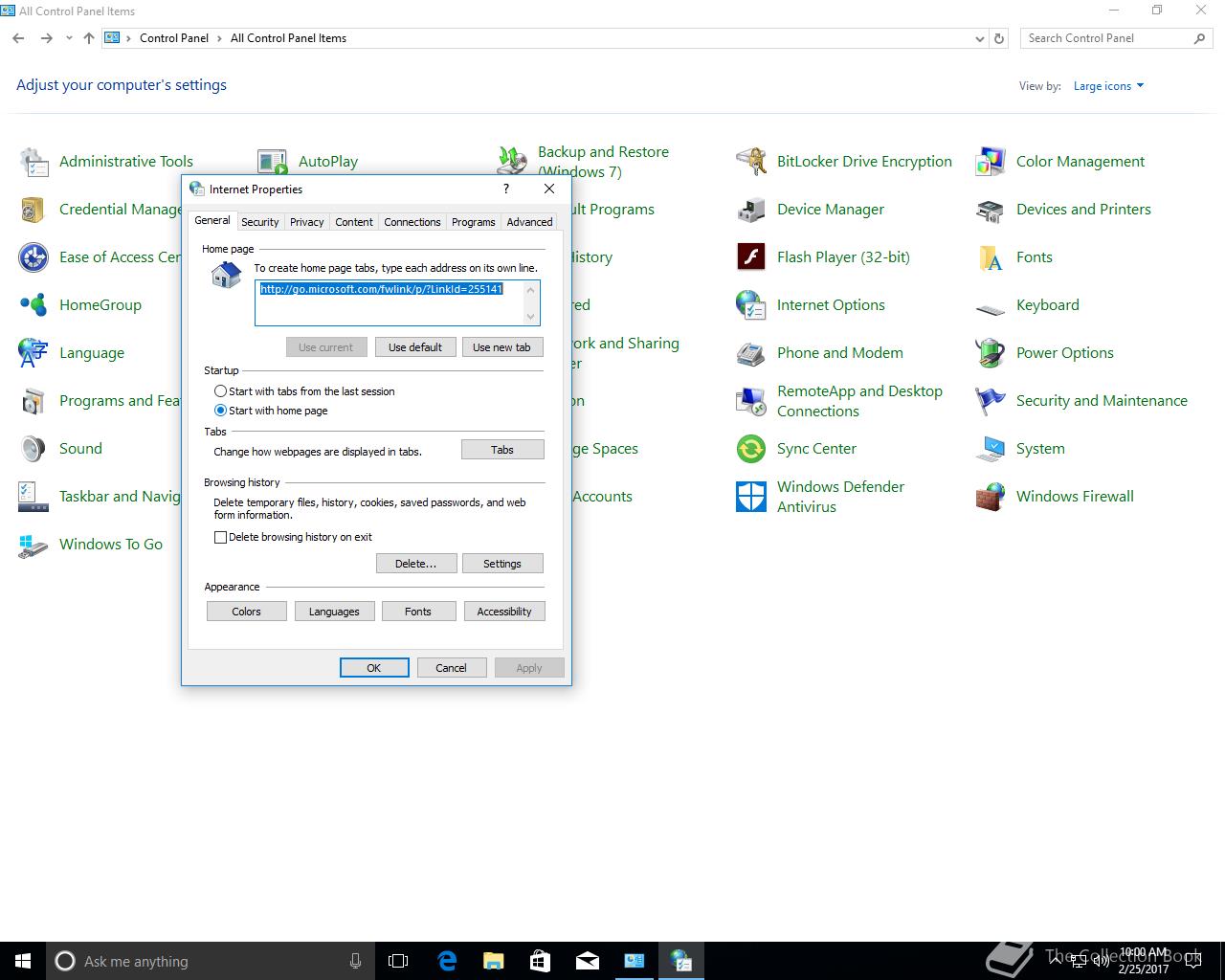Select Start with home page option

tap(221, 411)
